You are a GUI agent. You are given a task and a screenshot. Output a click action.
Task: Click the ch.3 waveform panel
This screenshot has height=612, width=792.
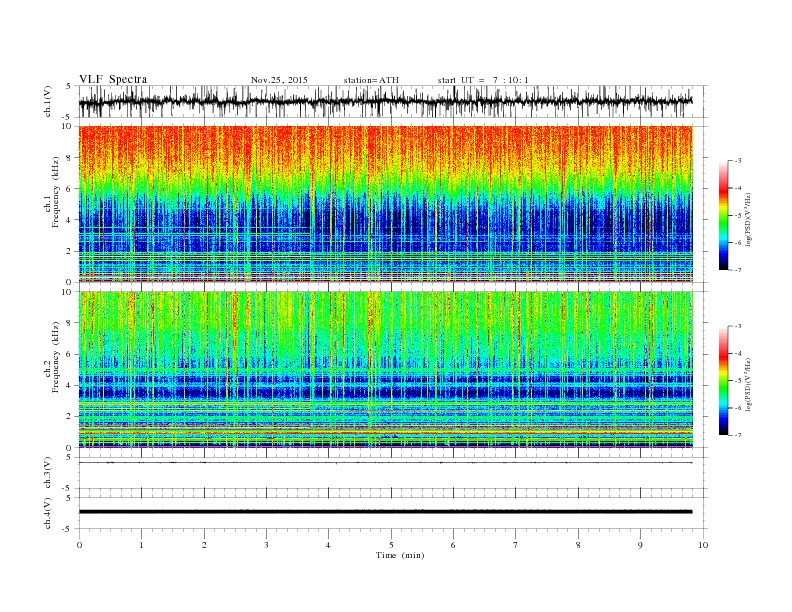(393, 473)
